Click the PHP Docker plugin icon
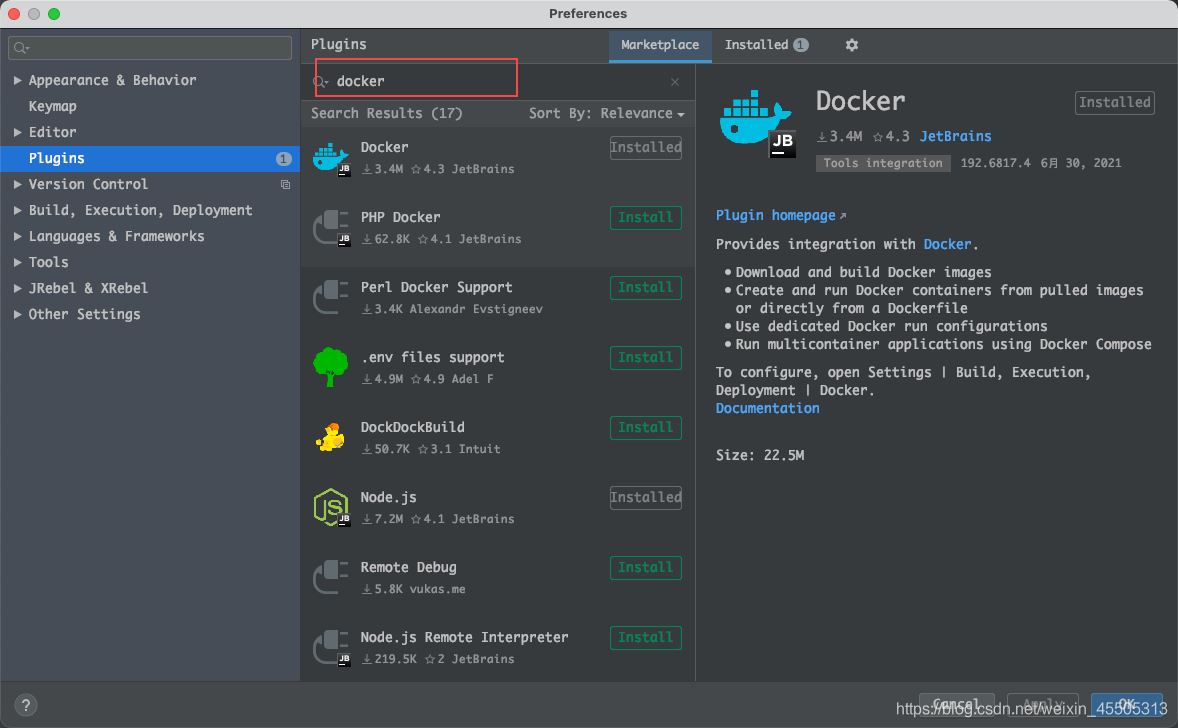 click(x=330, y=228)
